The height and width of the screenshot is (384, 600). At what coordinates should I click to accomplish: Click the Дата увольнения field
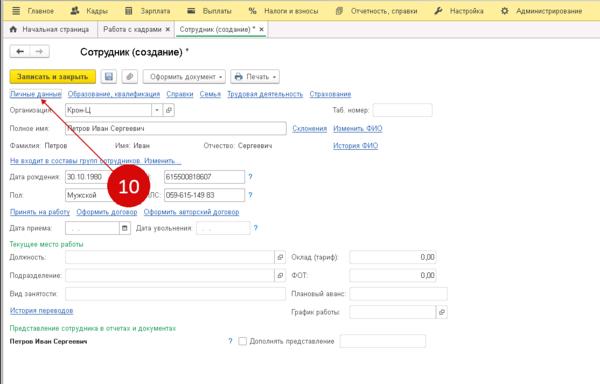coord(223,228)
